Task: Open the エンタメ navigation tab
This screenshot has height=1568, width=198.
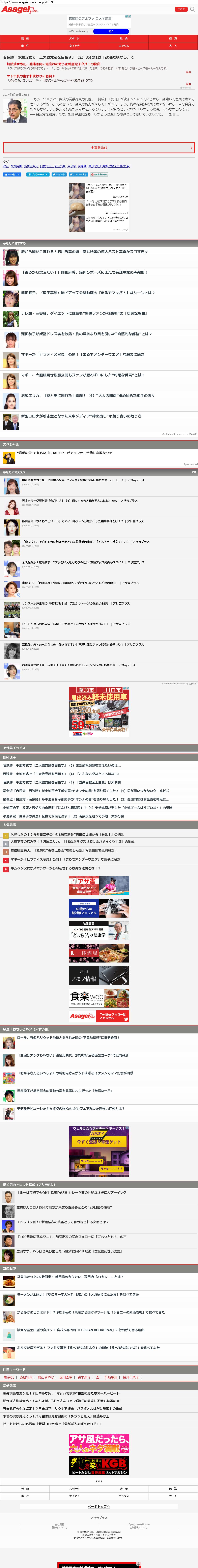Action: pyautogui.click(x=124, y=46)
